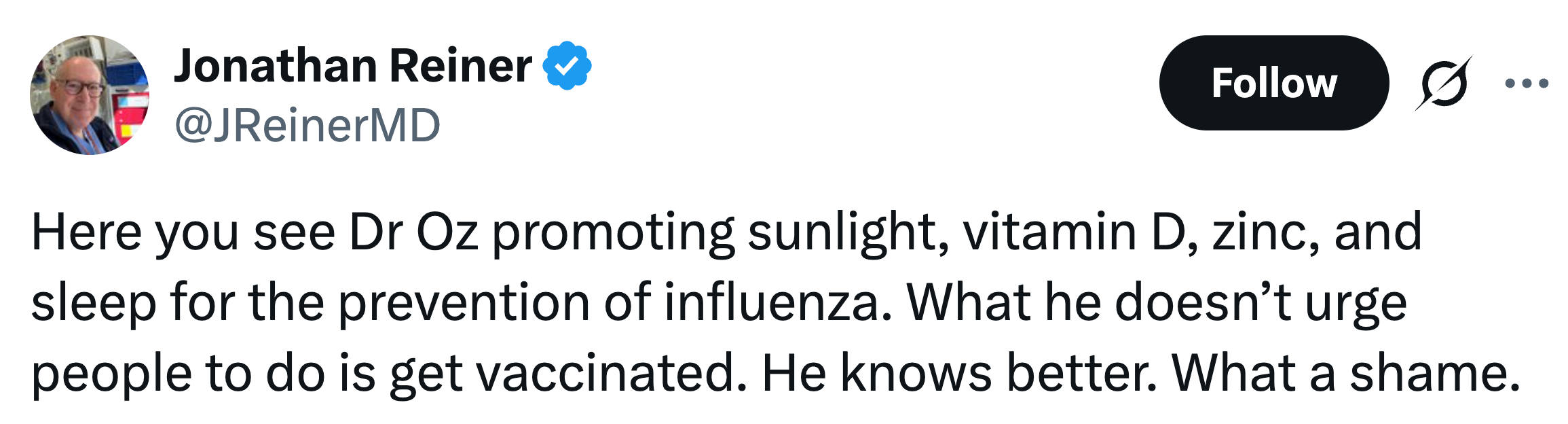Click the rounded Follow pill control
1568x424 pixels.
(x=1270, y=83)
